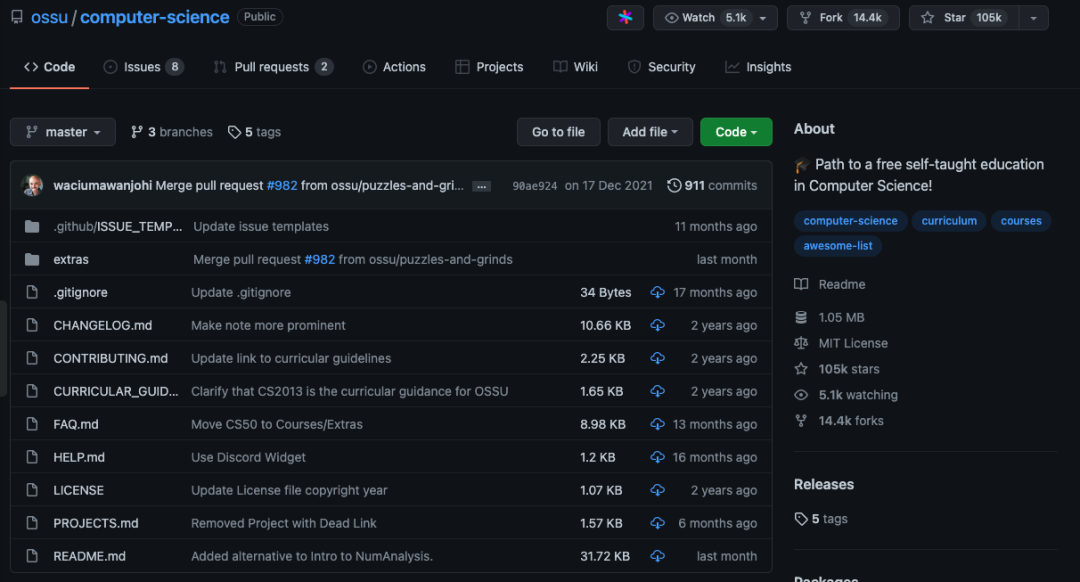Viewport: 1080px width, 582px height.
Task: Open the README.md file
Action: point(90,556)
